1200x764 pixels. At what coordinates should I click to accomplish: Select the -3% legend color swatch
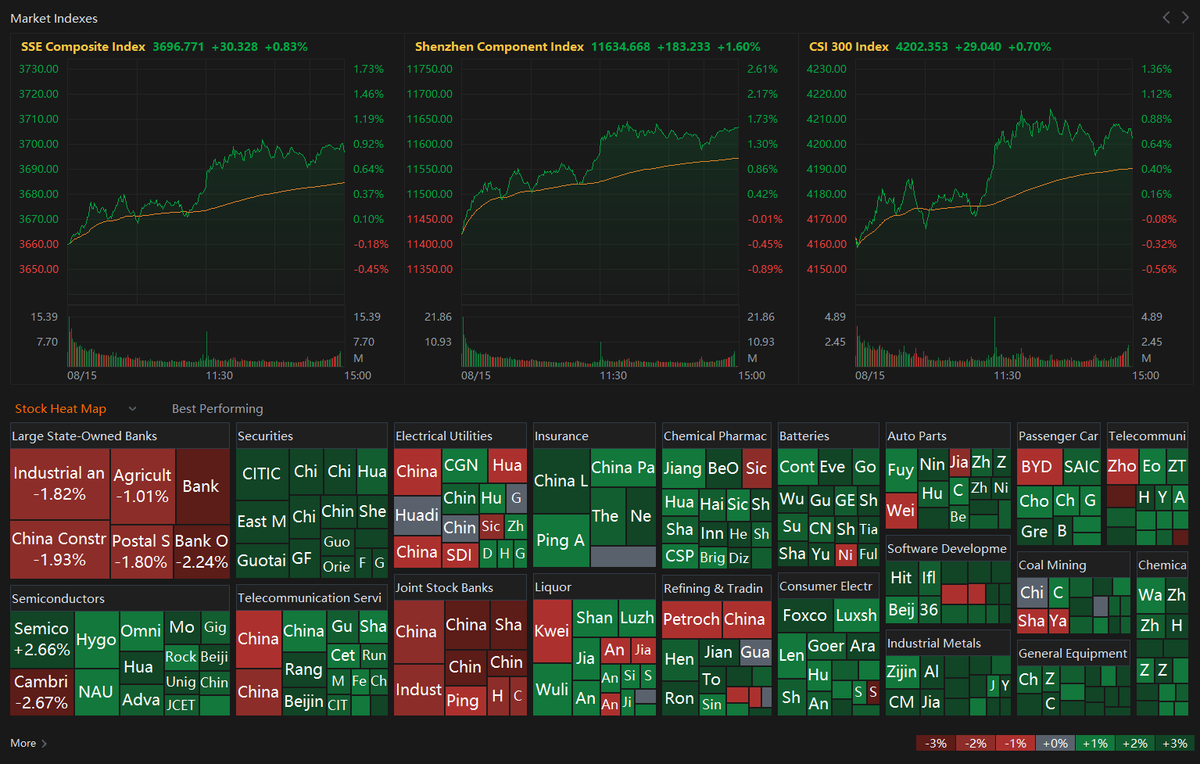click(936, 743)
